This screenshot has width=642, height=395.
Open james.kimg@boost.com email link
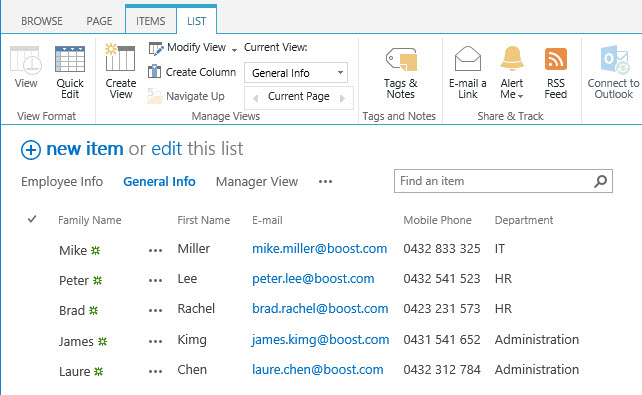point(321,340)
